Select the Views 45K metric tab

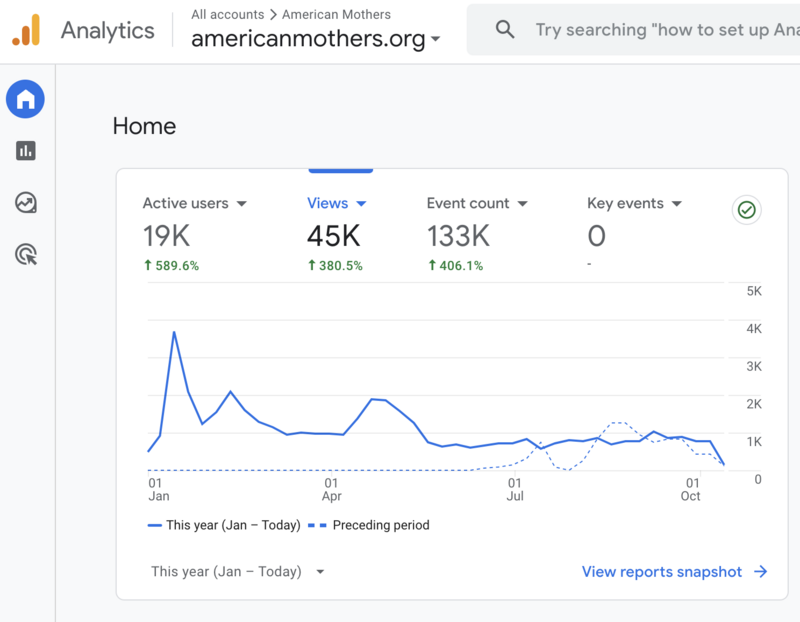click(x=337, y=233)
